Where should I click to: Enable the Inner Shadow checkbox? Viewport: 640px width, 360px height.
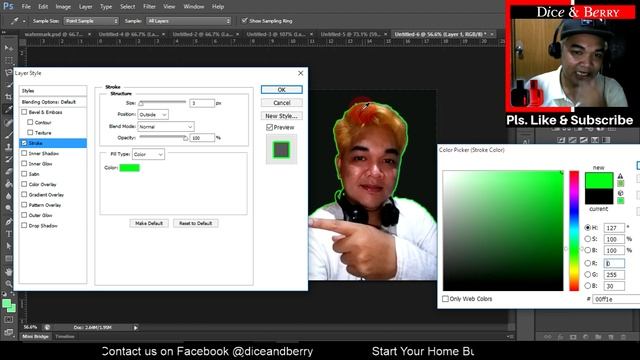pyautogui.click(x=24, y=153)
